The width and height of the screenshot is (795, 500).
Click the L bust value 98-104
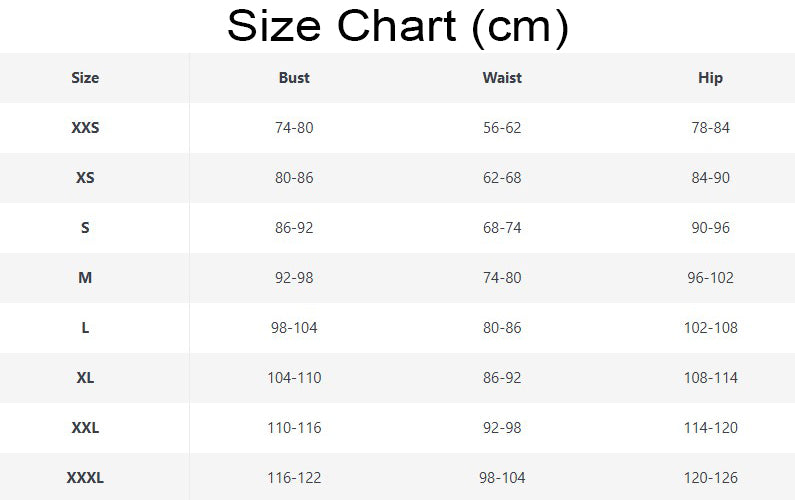click(x=294, y=328)
